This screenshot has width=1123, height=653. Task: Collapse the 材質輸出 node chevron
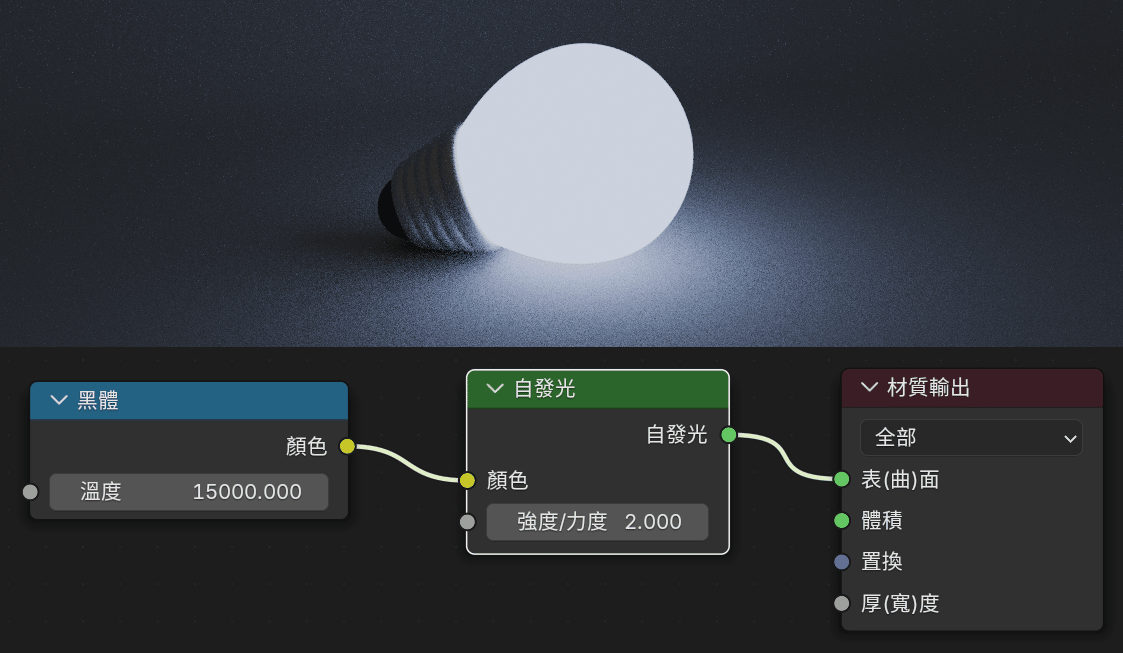tap(869, 387)
